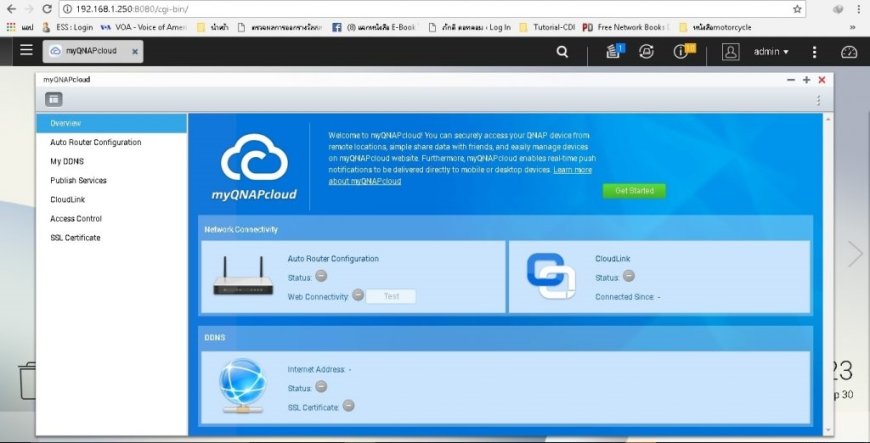Minimize the myQNAPcloud window
Image resolution: width=870 pixels, height=443 pixels.
click(791, 80)
